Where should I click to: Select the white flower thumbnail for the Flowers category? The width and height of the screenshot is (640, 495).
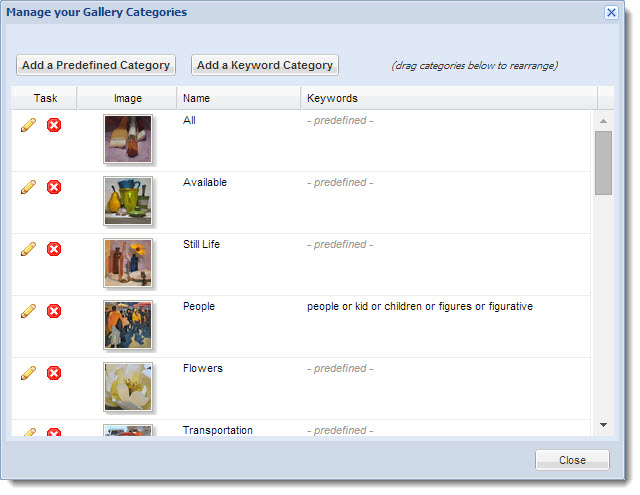pyautogui.click(x=128, y=387)
